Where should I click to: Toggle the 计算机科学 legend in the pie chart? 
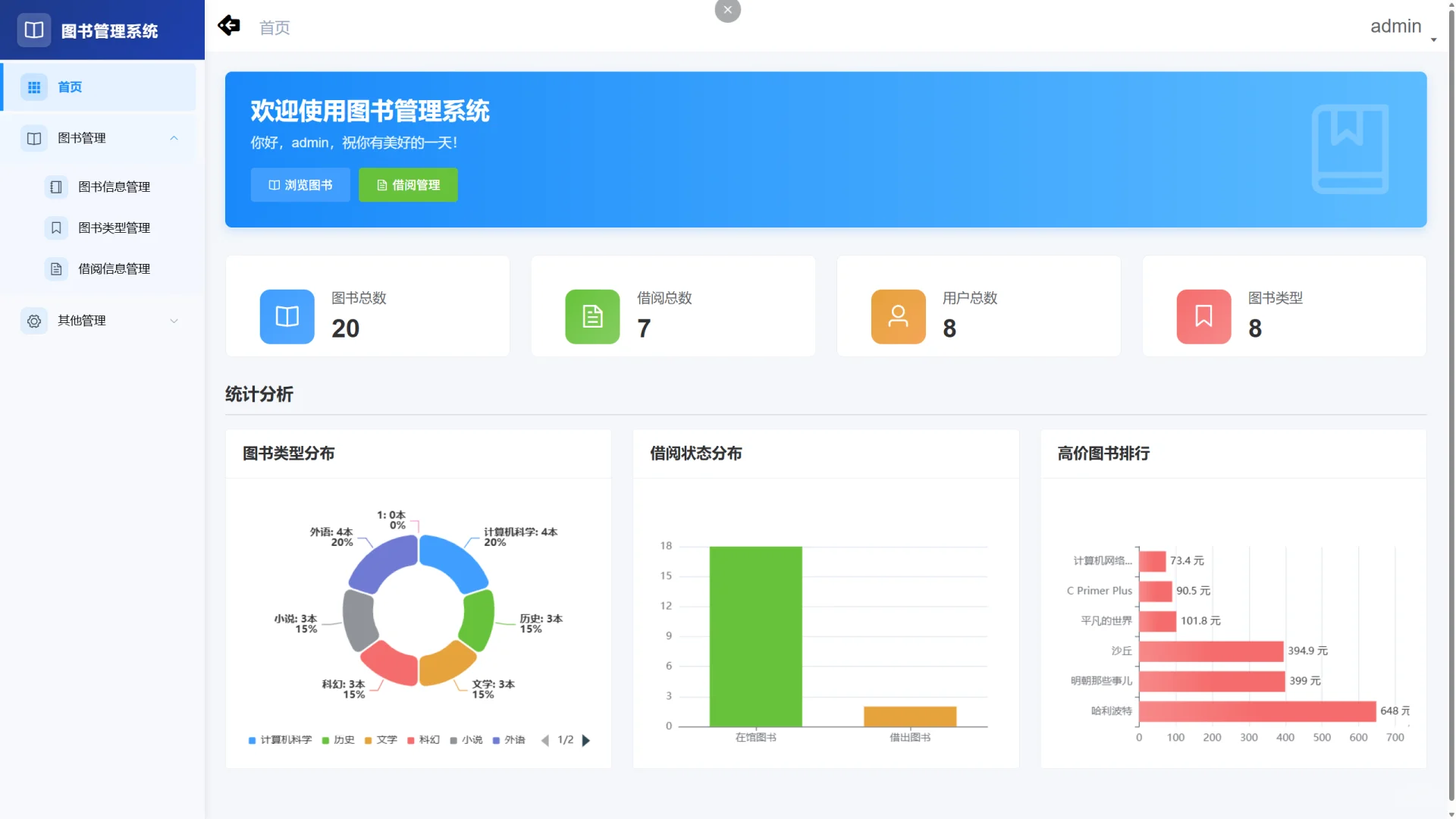coord(284,739)
